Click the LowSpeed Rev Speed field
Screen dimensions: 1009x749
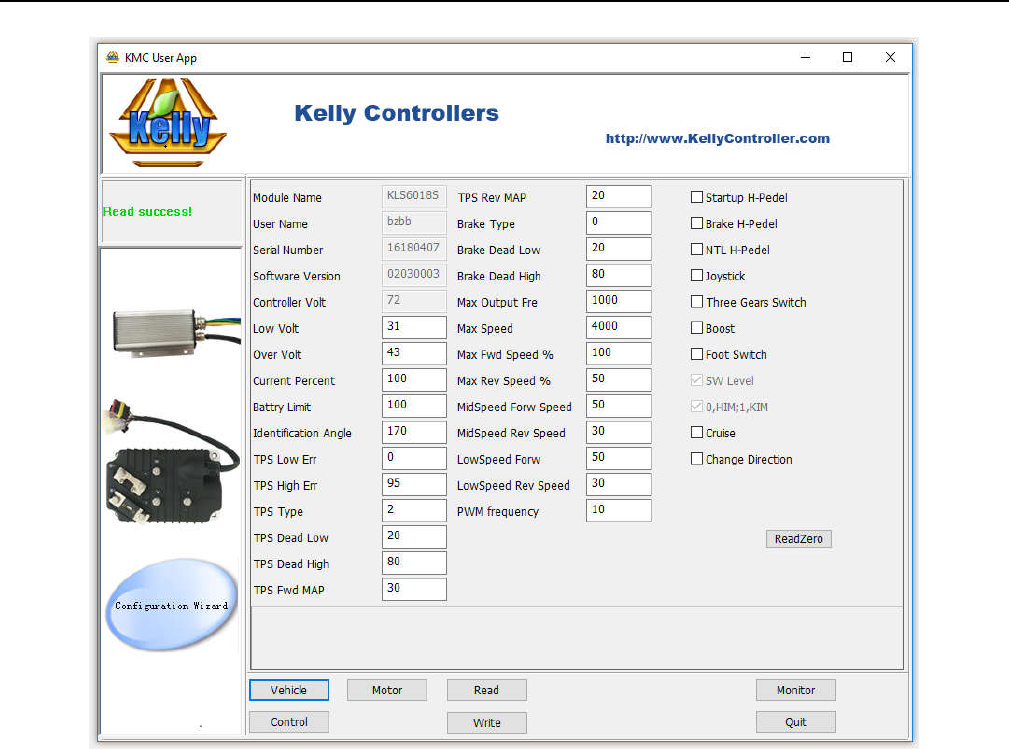tap(618, 484)
